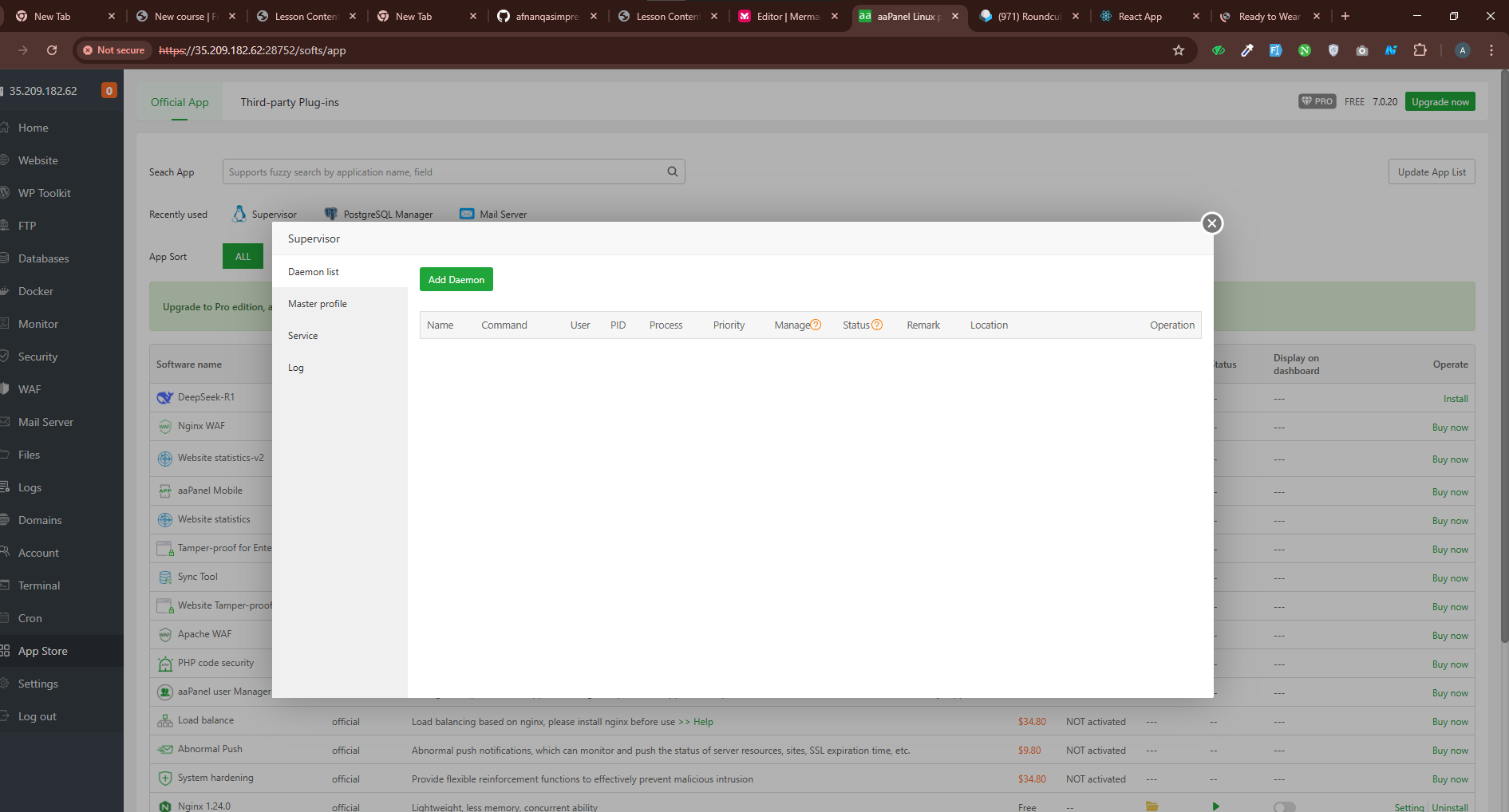Click the Not secure site info chip
The image size is (1509, 812).
(114, 50)
